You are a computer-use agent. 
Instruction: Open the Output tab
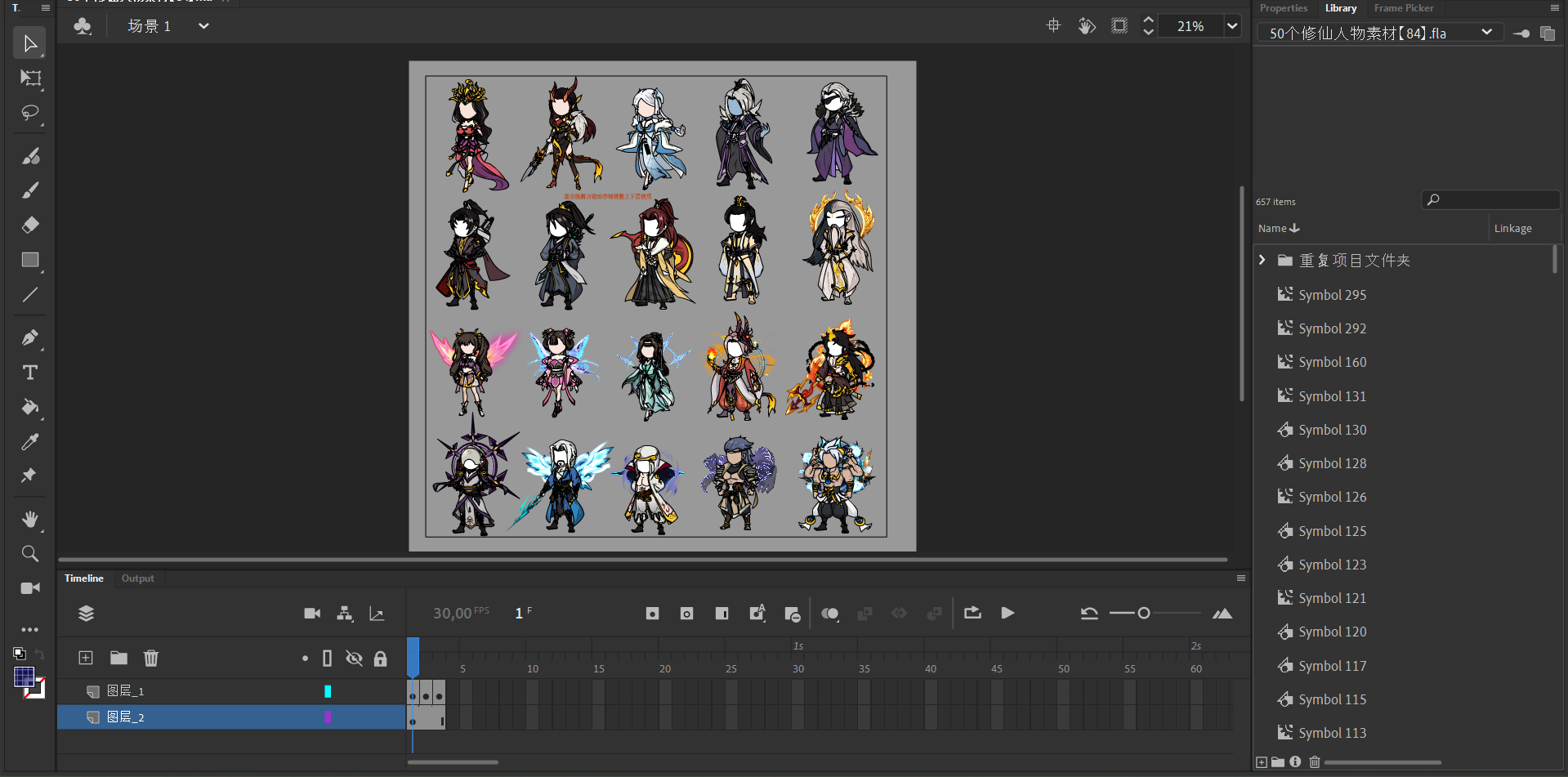[x=137, y=578]
